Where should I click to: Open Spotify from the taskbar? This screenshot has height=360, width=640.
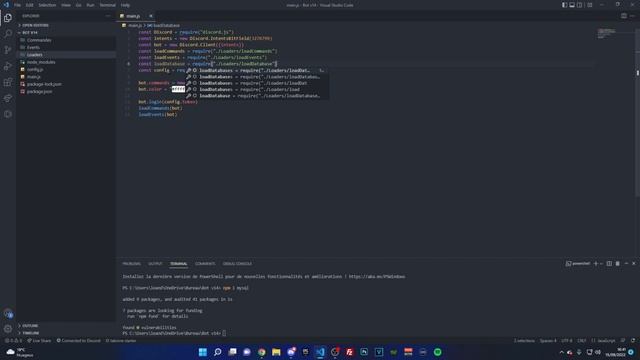coord(438,352)
